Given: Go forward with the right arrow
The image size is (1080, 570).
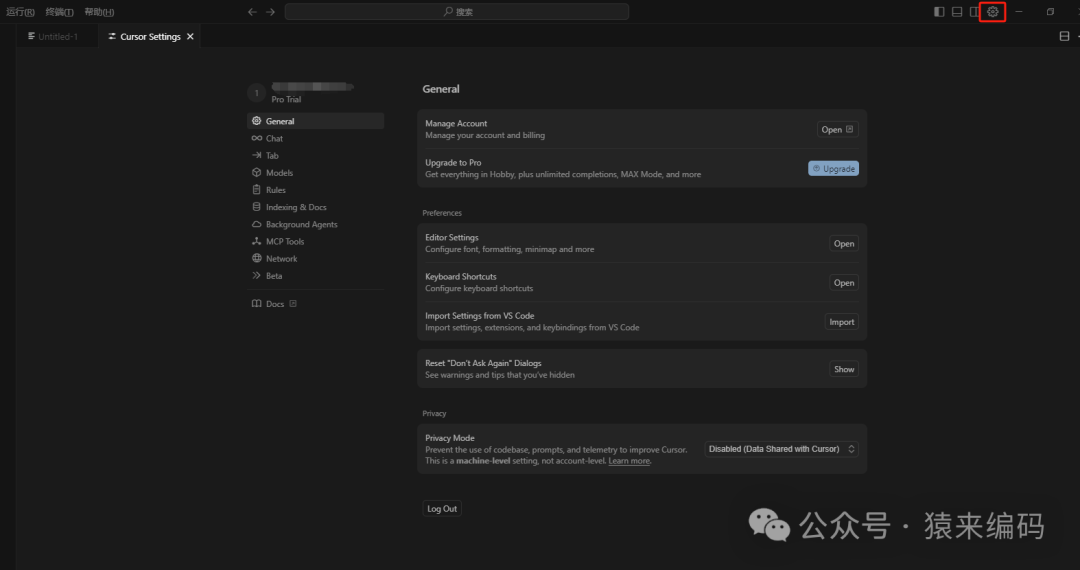Looking at the screenshot, I should pos(270,12).
